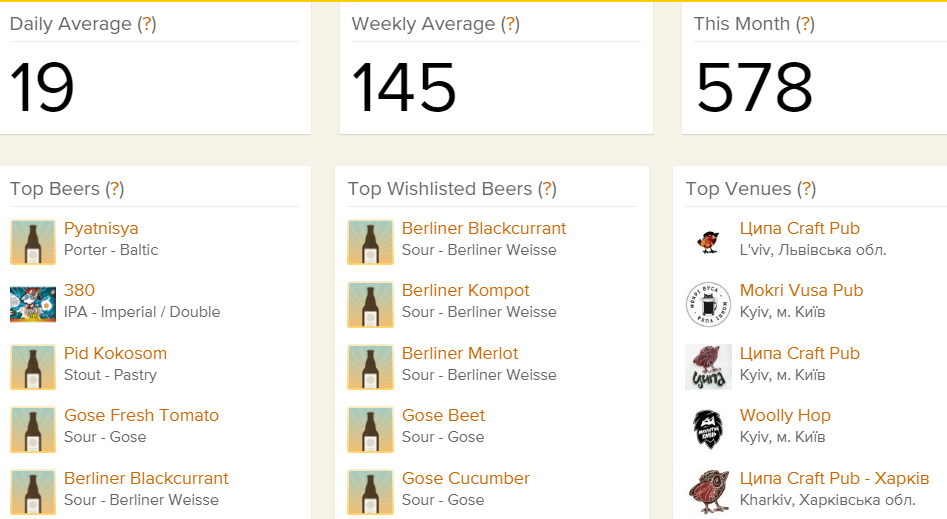Screen dimensions: 947x519
Task: Open the Berliner Kompot wishlisted beer
Action: 465,291
